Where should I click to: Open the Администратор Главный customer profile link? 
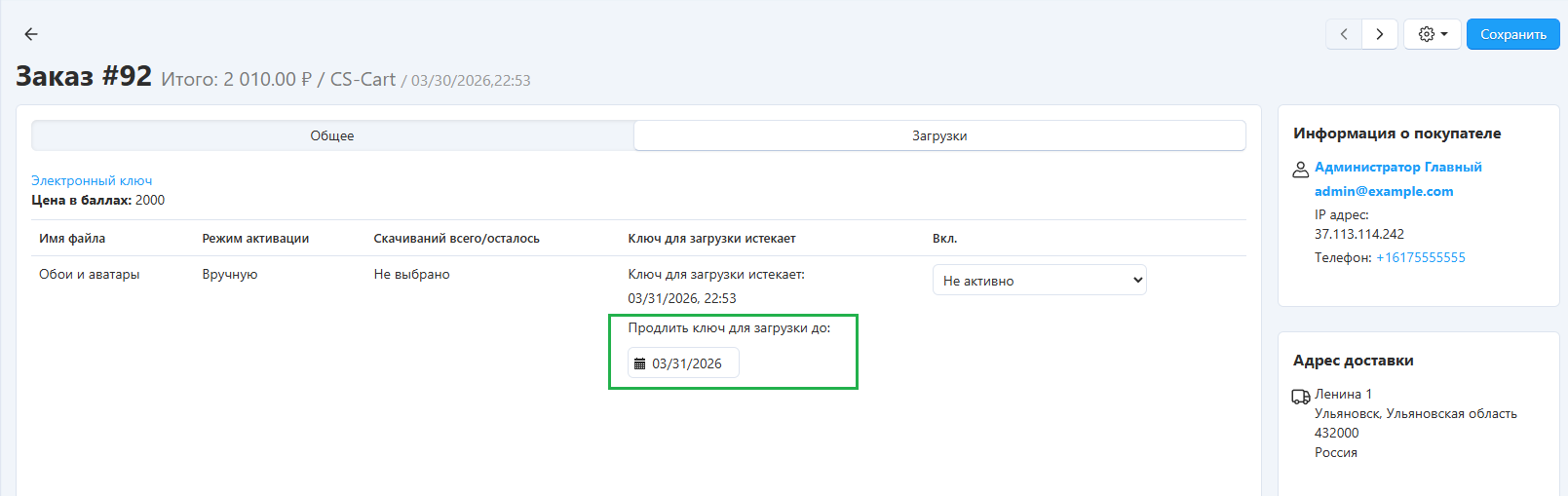(1397, 167)
